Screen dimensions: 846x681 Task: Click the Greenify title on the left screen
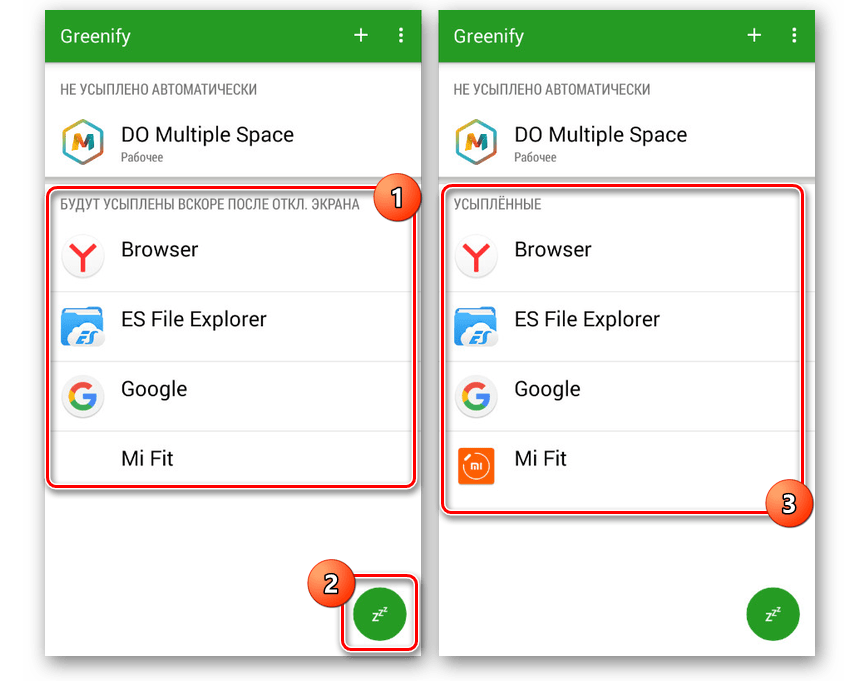tap(96, 37)
